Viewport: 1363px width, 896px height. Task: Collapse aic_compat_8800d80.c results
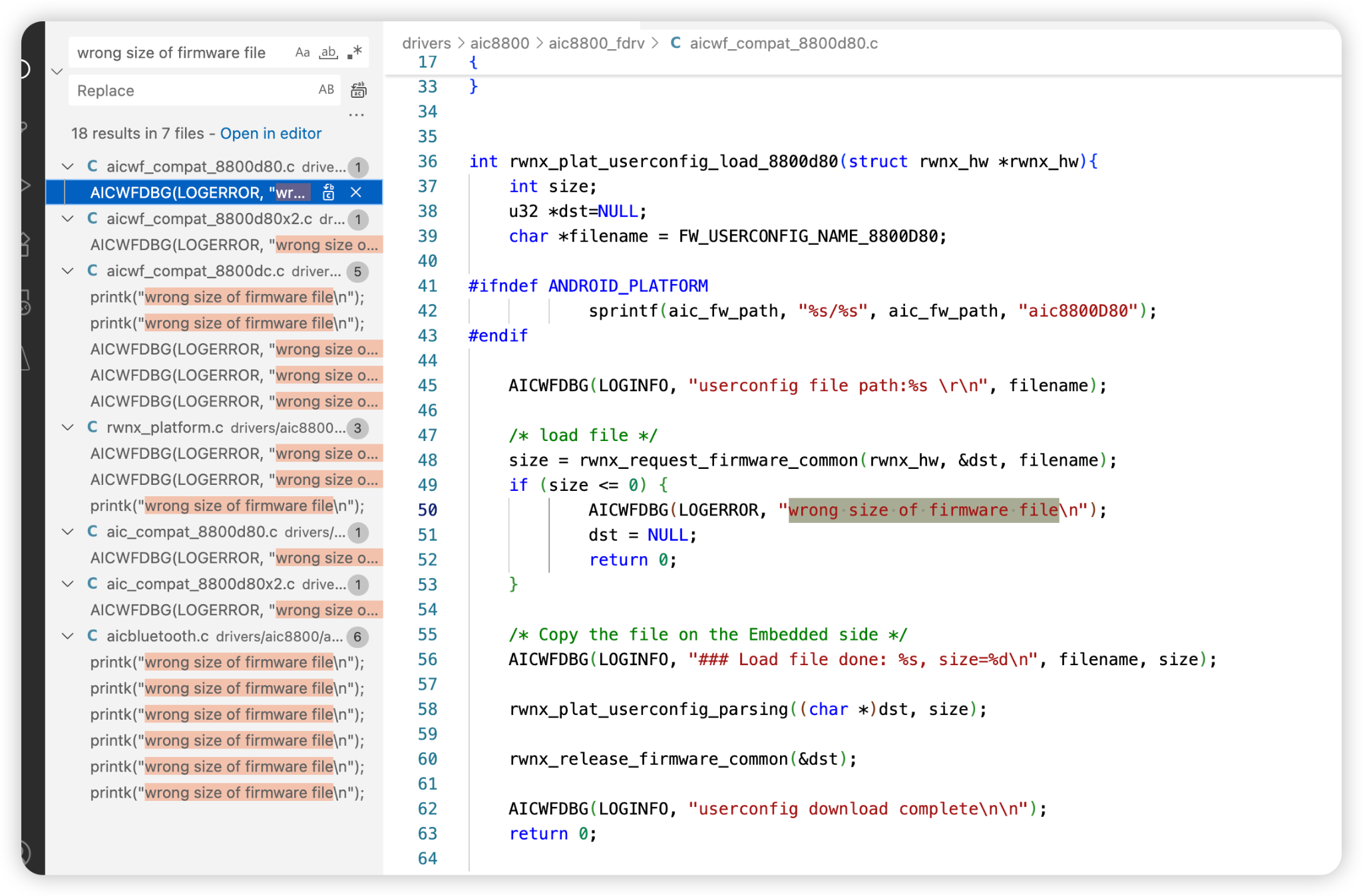coord(68,532)
